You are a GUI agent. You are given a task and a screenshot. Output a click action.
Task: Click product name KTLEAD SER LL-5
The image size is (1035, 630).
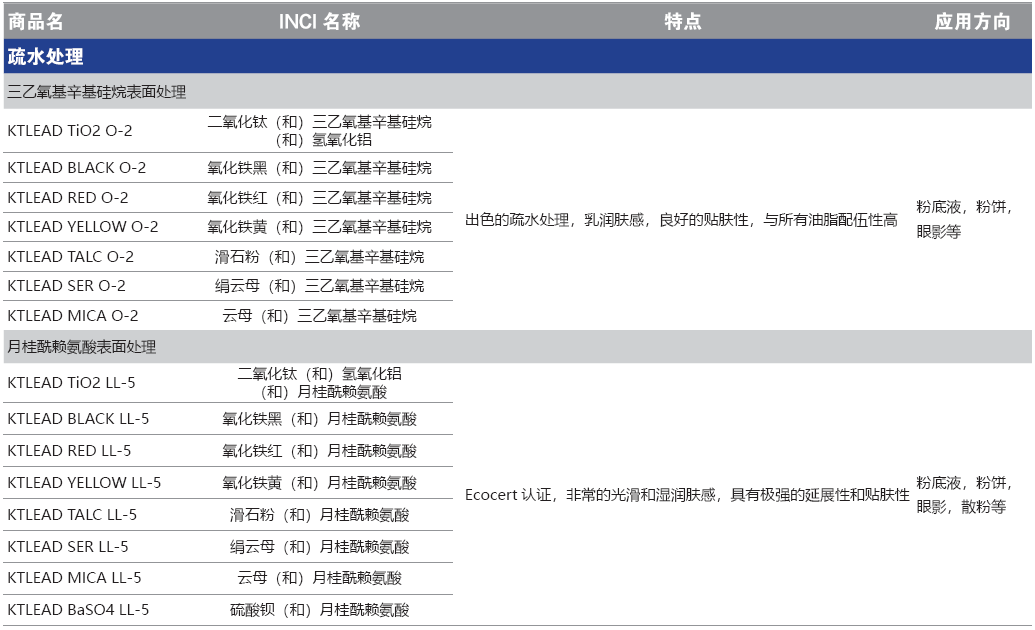click(x=68, y=547)
